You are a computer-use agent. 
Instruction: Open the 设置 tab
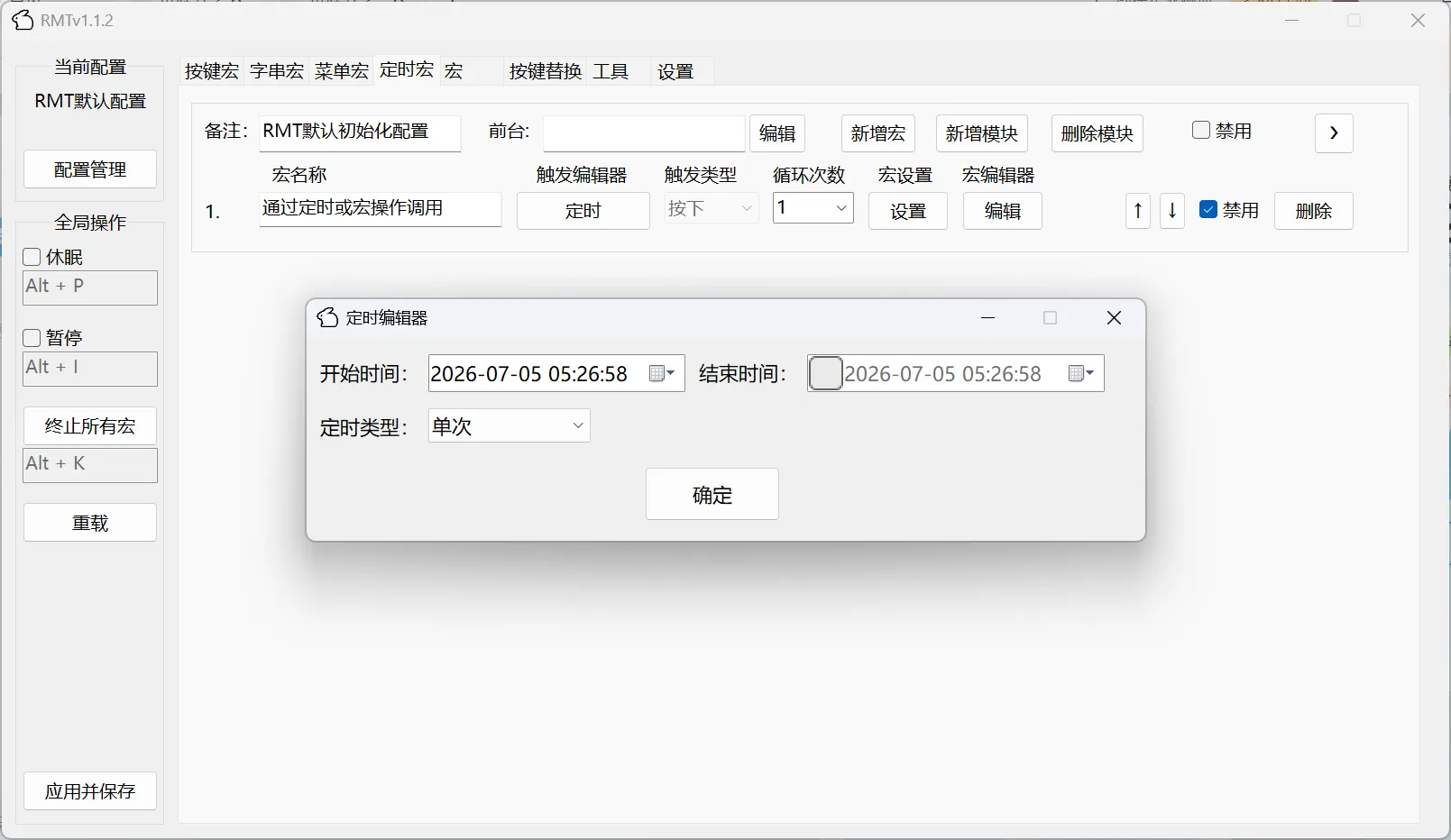pos(684,71)
